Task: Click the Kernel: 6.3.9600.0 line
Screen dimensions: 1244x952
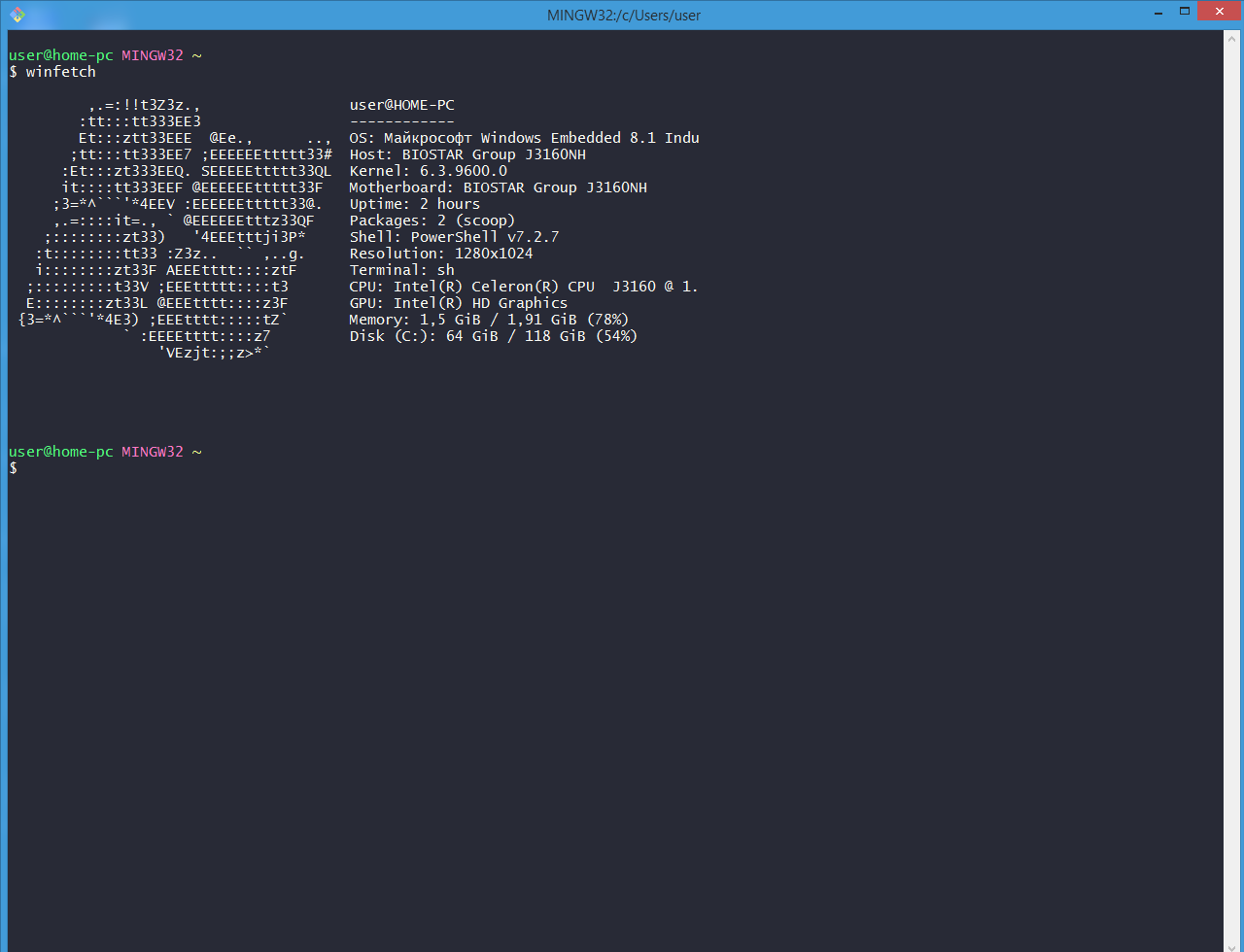Action: 429,171
